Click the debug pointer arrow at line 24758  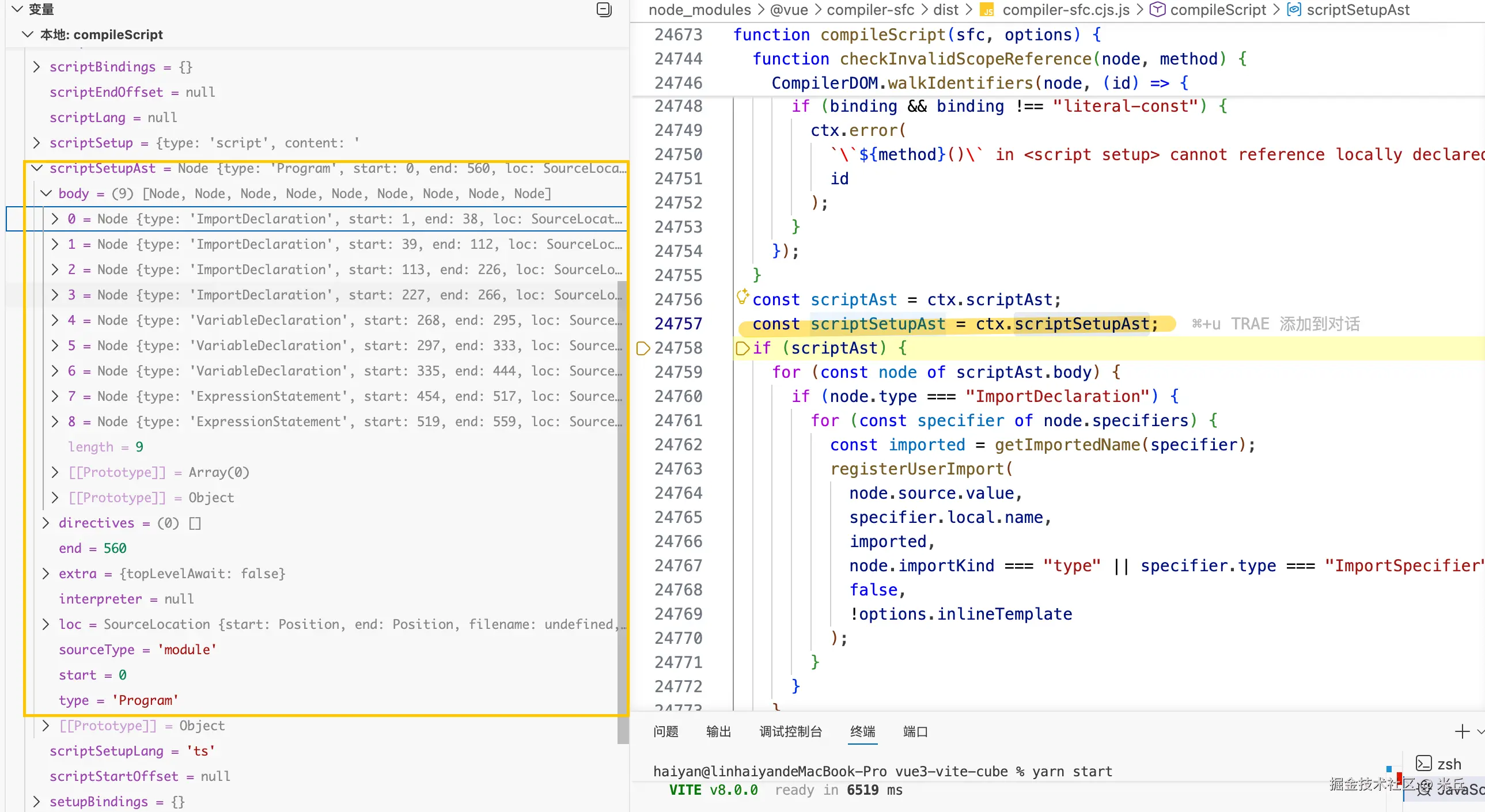(x=643, y=348)
